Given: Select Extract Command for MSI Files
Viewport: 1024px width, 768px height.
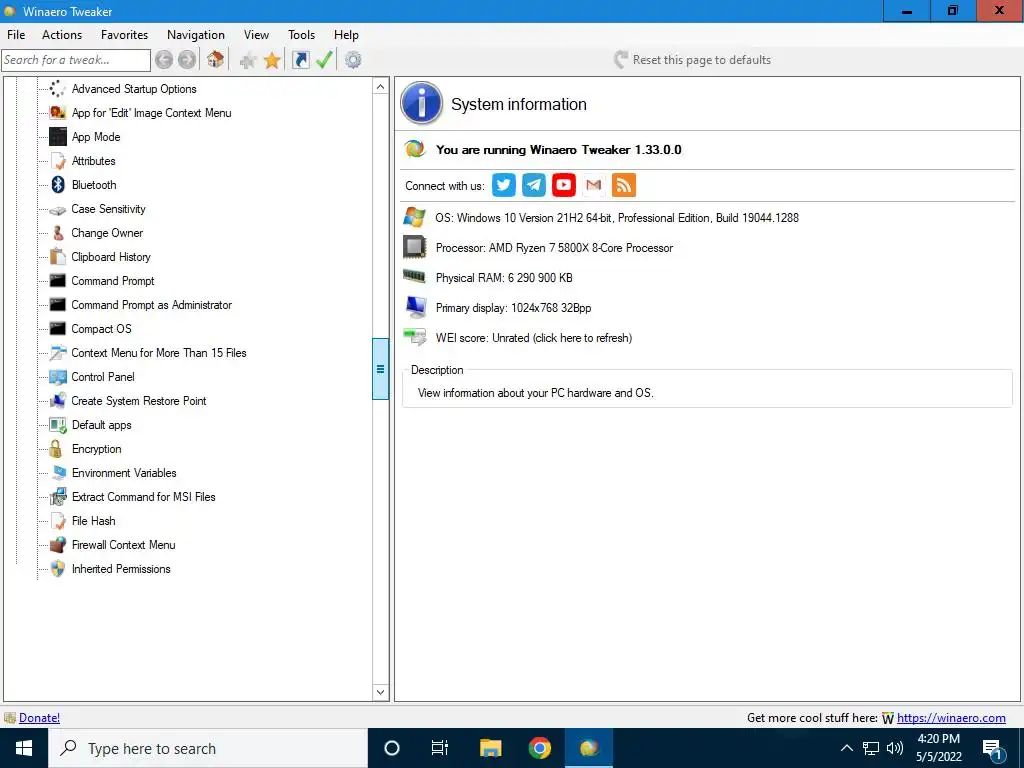Looking at the screenshot, I should (144, 497).
